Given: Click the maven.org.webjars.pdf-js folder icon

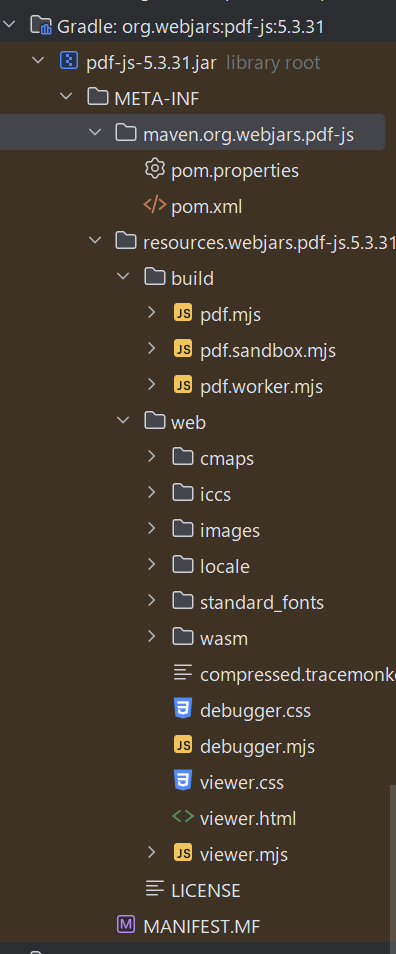Looking at the screenshot, I should pyautogui.click(x=126, y=133).
